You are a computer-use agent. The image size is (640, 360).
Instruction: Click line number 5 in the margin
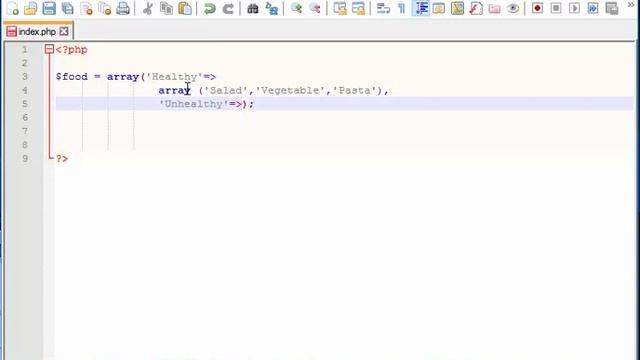click(x=24, y=104)
